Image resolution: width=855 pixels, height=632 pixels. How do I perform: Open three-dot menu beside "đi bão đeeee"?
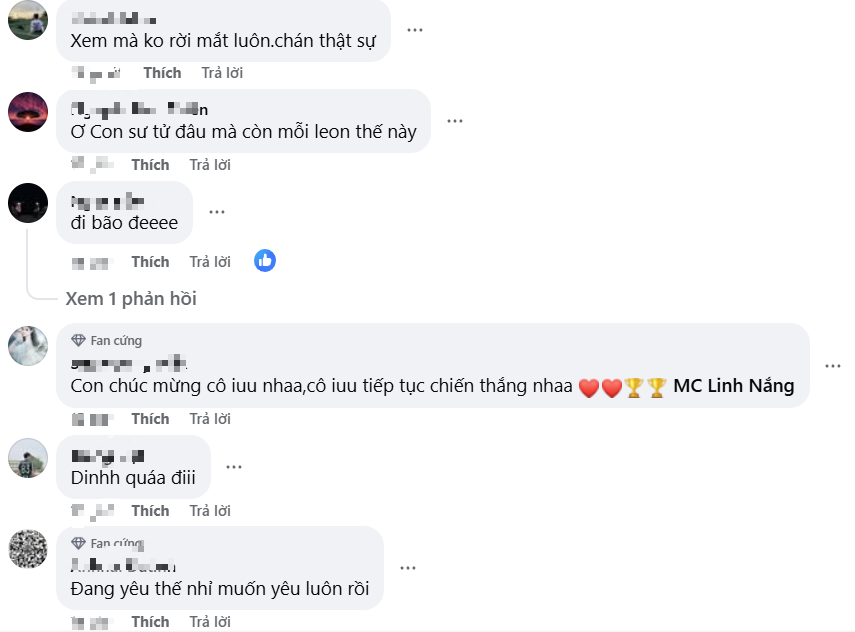tap(217, 211)
